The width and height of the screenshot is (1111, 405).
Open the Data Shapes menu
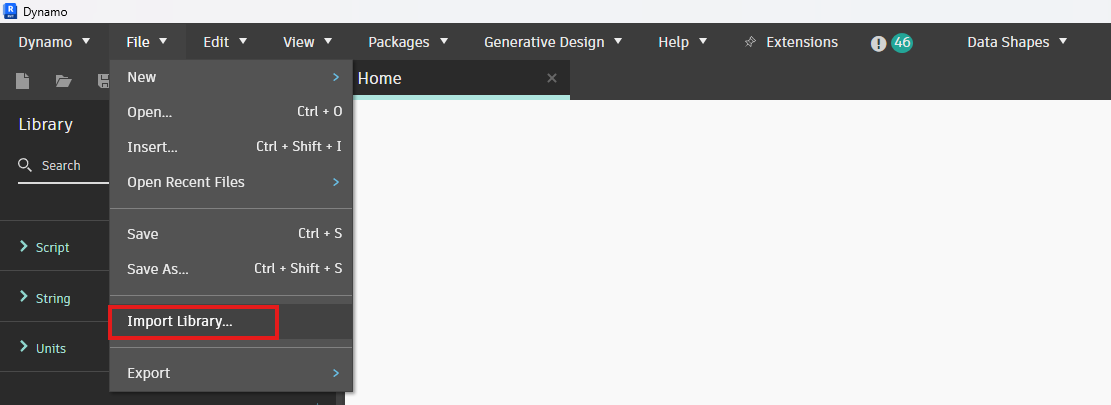(1017, 42)
